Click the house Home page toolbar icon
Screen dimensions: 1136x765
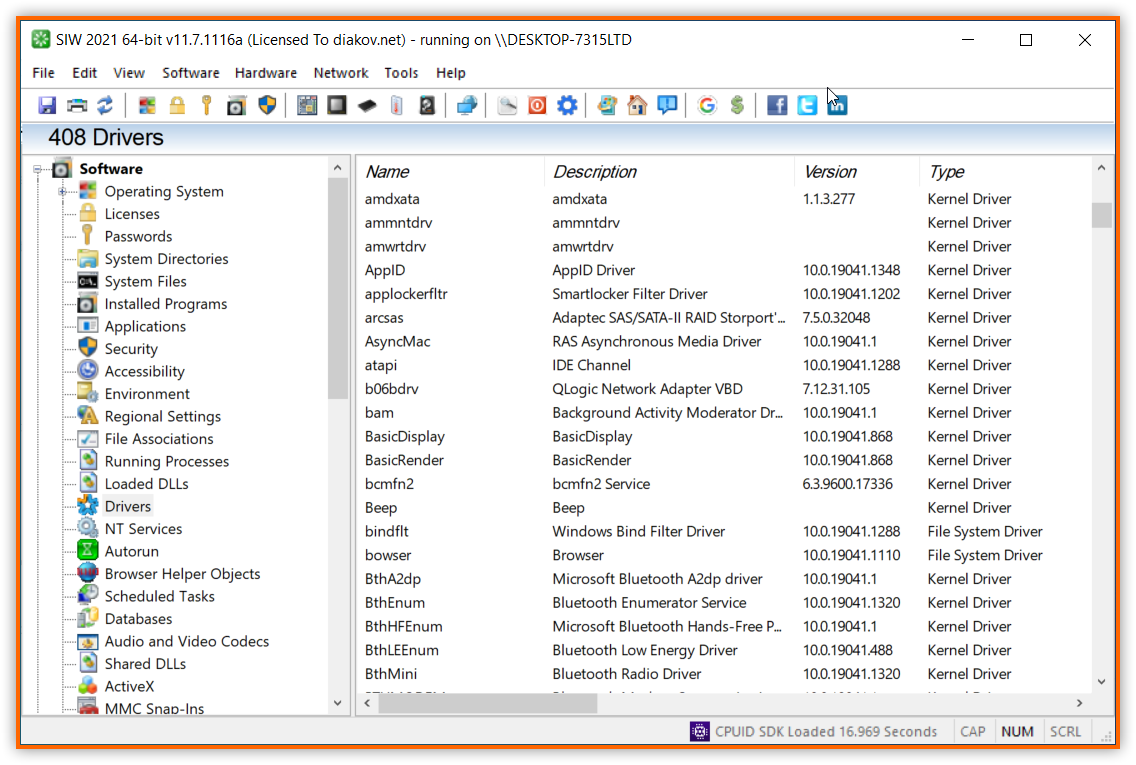pos(637,106)
